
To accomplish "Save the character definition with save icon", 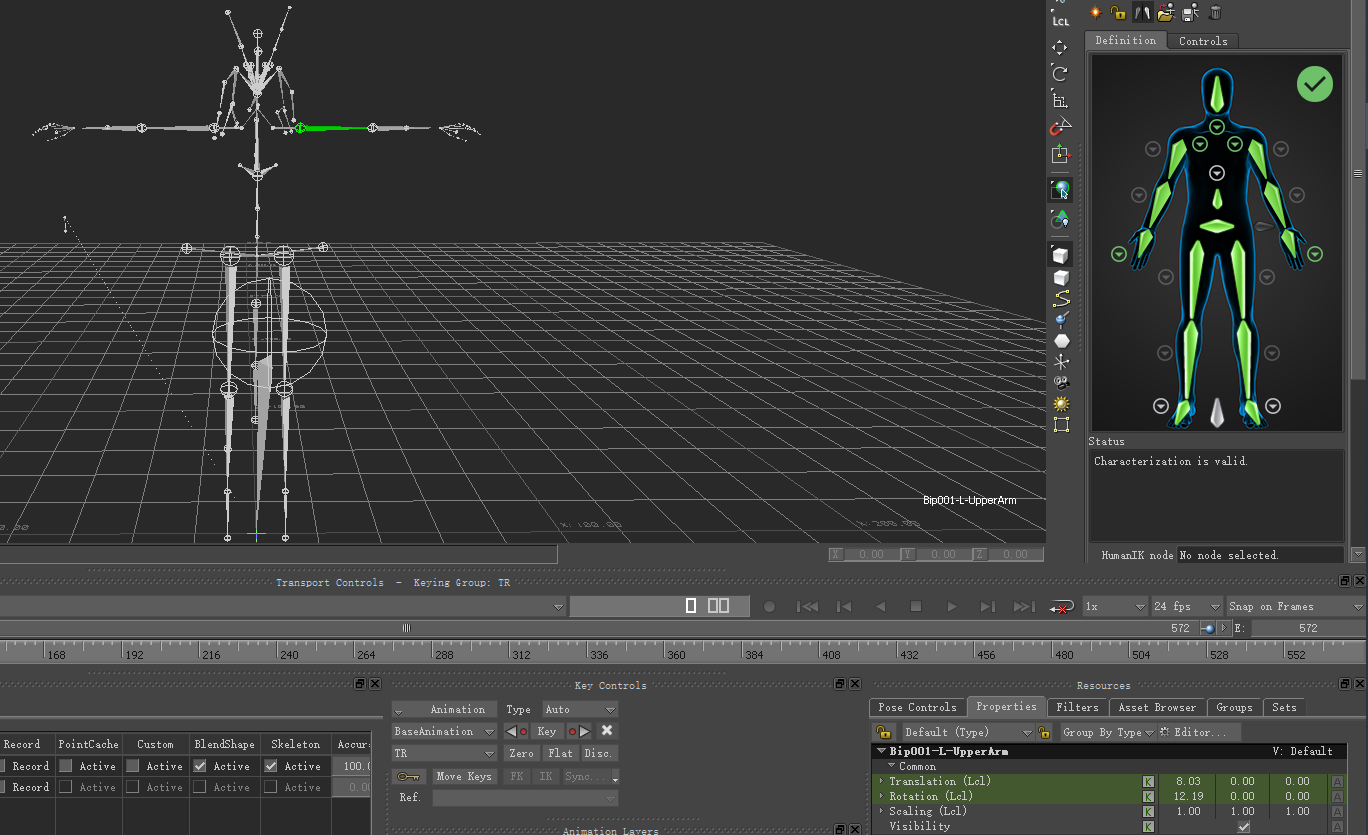I will click(1192, 12).
